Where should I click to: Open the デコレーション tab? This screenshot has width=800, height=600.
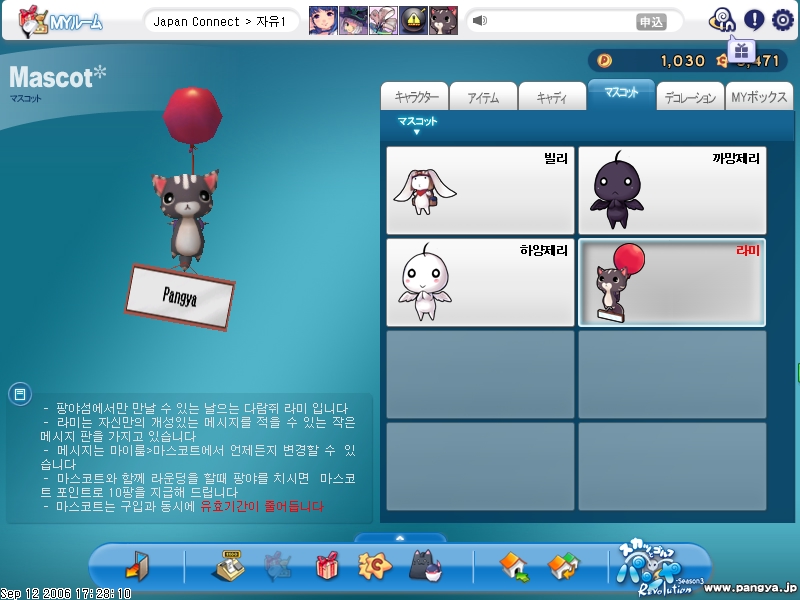point(689,97)
